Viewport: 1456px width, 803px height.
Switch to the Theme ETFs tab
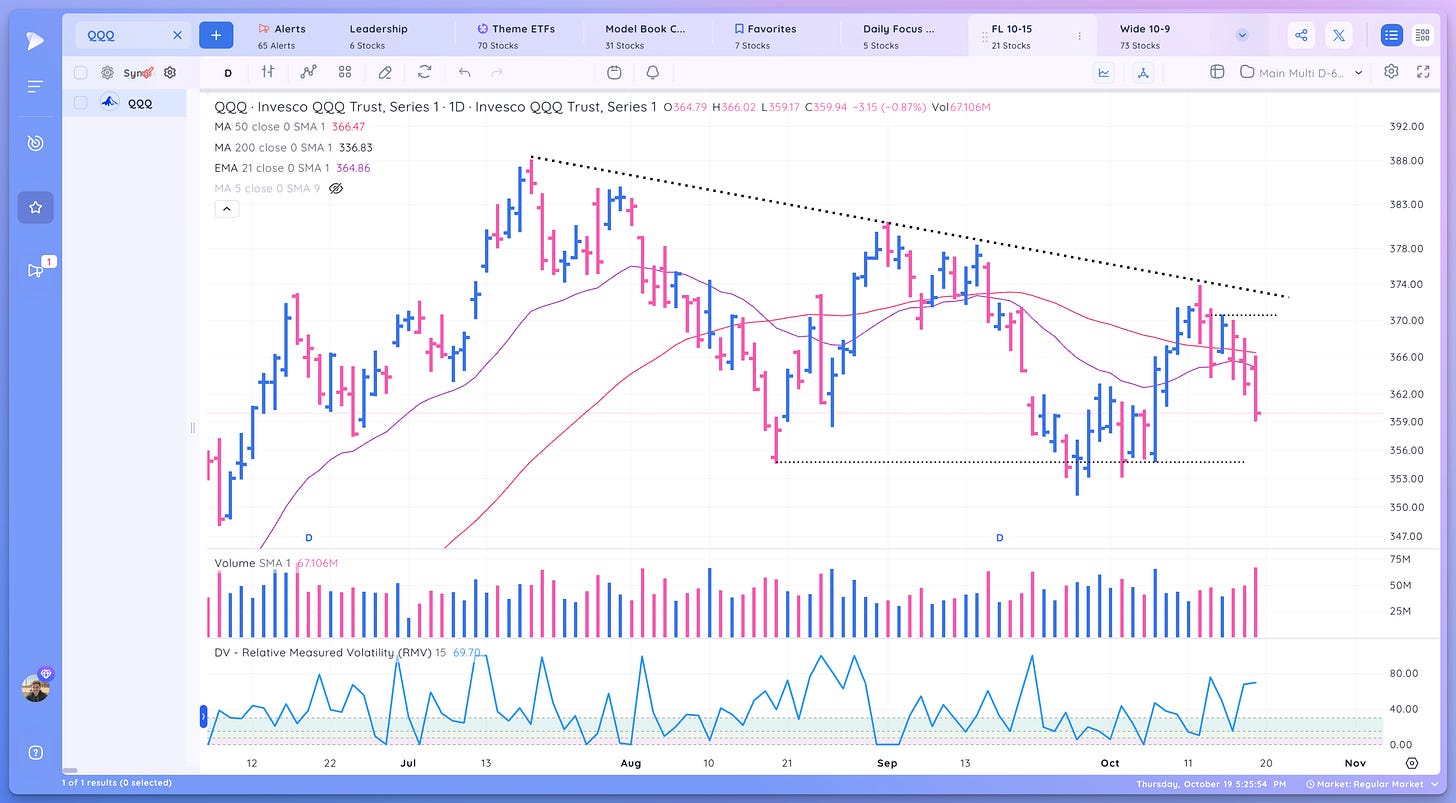516,36
